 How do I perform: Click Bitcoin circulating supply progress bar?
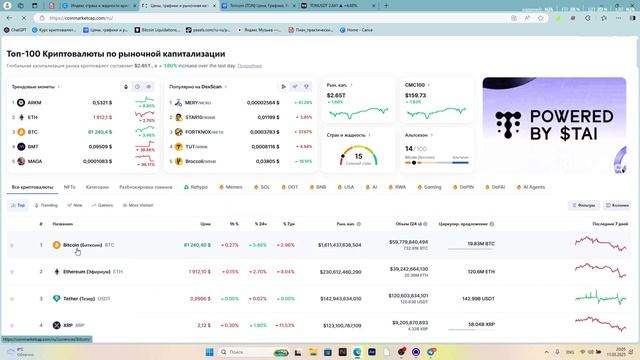coord(471,249)
